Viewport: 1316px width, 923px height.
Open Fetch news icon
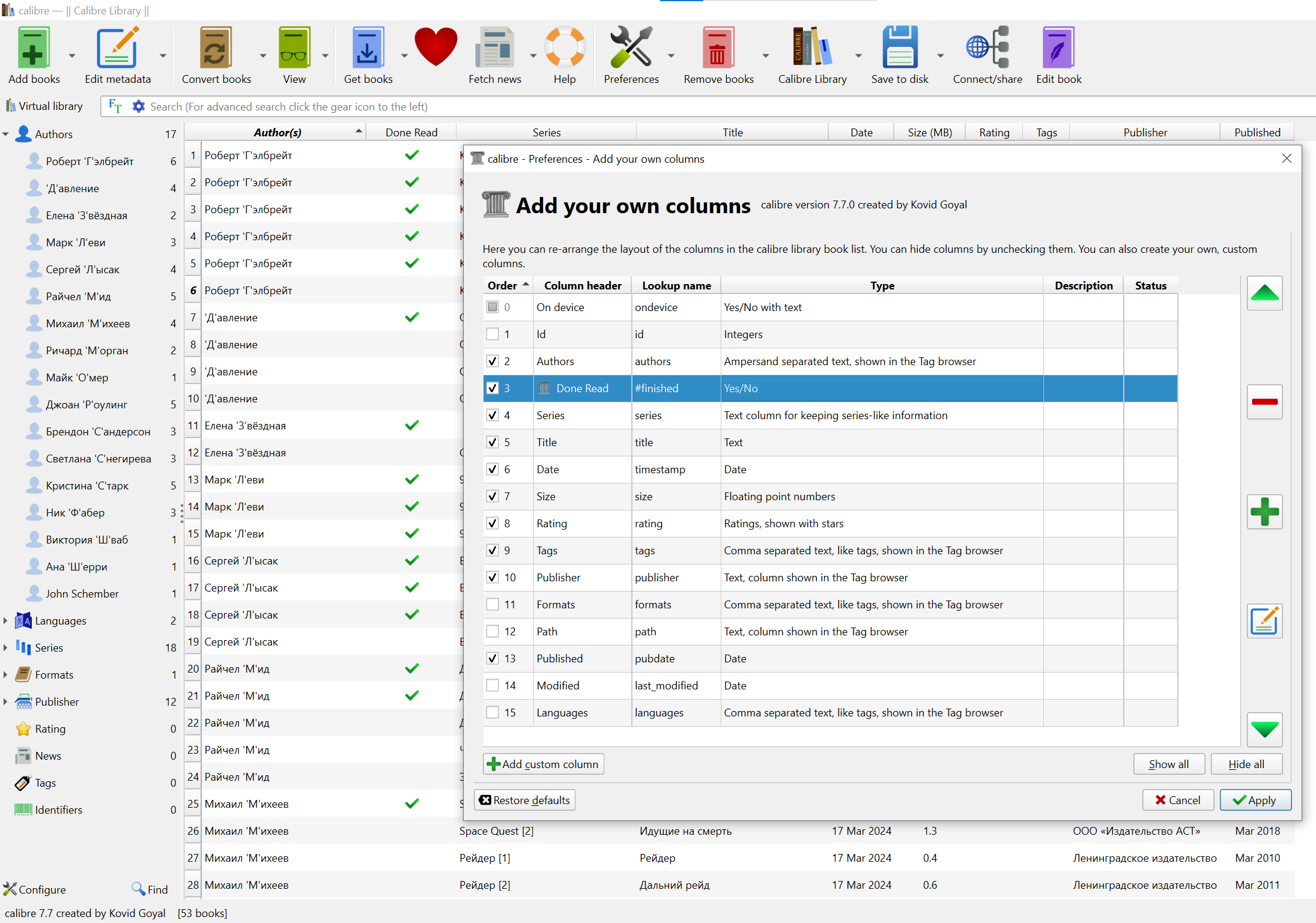494,47
